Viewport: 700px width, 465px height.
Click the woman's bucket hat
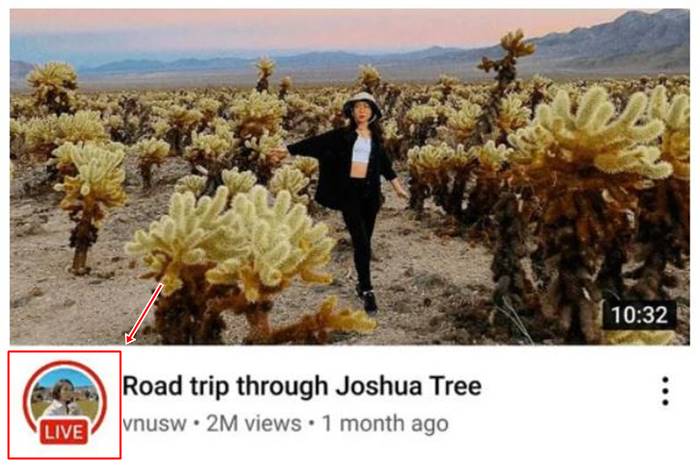(362, 104)
